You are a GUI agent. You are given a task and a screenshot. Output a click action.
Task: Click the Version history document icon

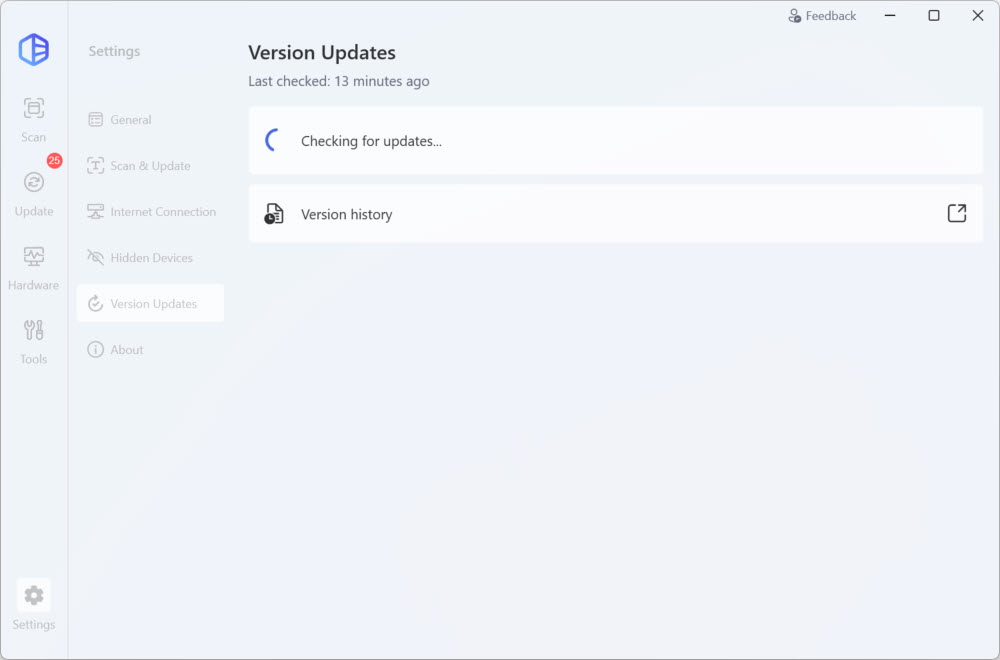click(x=274, y=214)
